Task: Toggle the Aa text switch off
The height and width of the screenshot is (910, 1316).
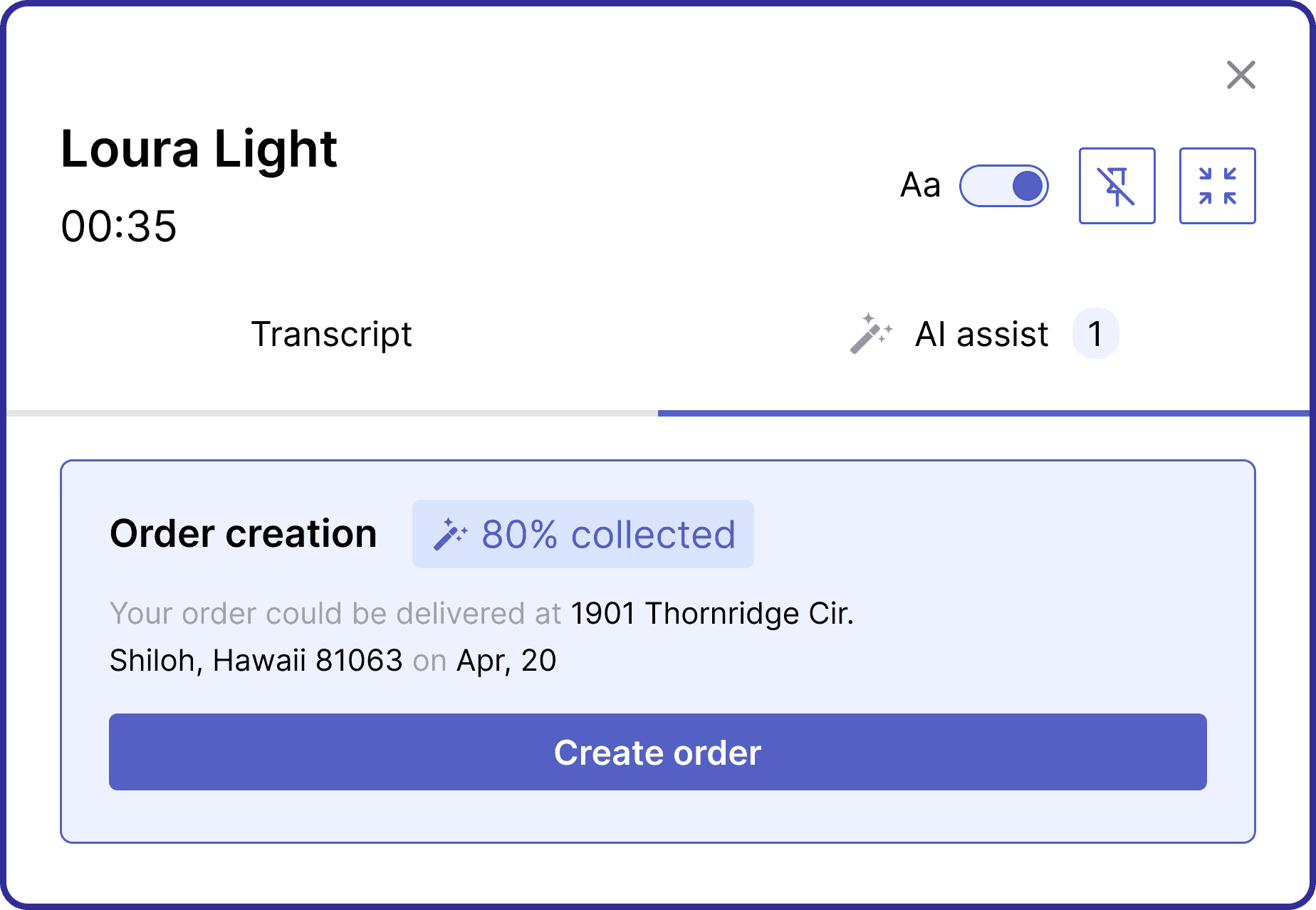Action: pyautogui.click(x=1003, y=186)
